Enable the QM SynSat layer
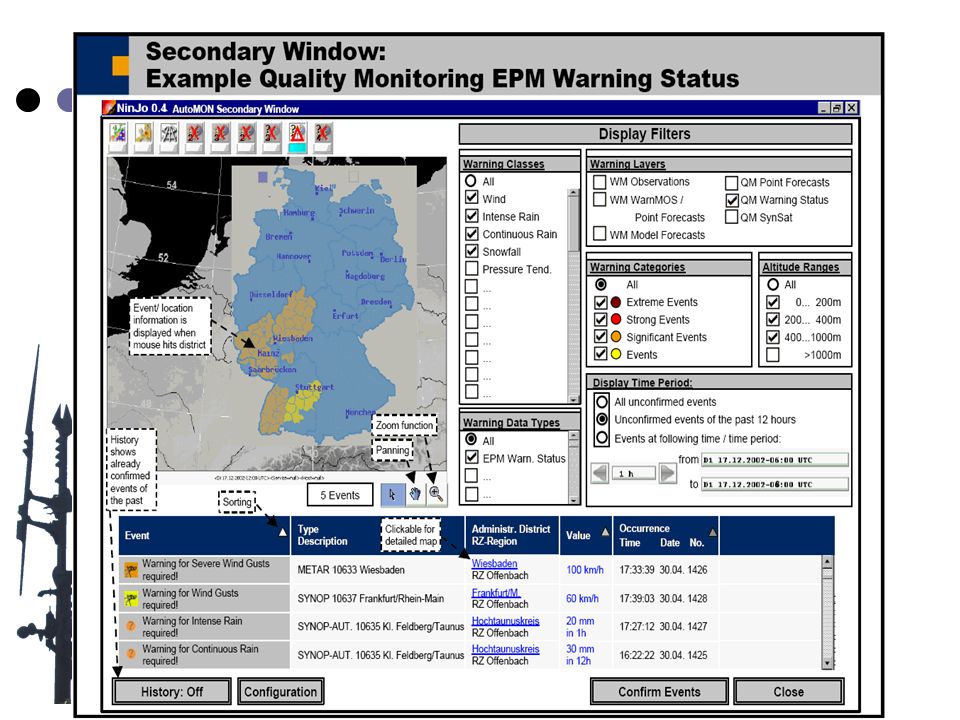960x720 pixels. pyautogui.click(x=731, y=217)
